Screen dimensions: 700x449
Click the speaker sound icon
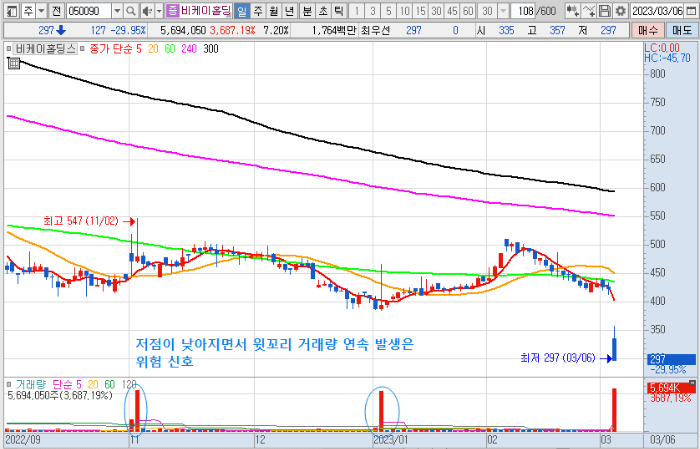click(147, 11)
